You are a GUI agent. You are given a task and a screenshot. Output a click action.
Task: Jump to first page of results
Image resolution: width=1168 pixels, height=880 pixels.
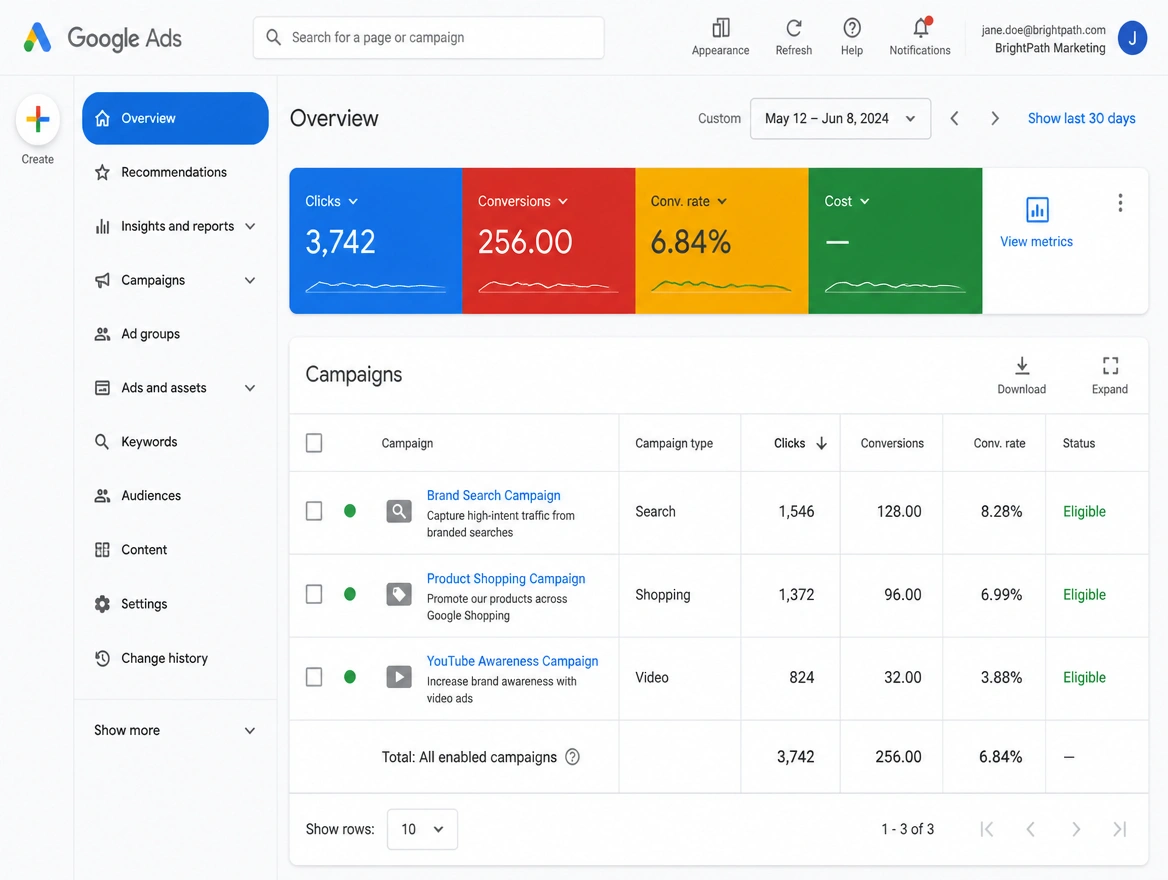(987, 829)
